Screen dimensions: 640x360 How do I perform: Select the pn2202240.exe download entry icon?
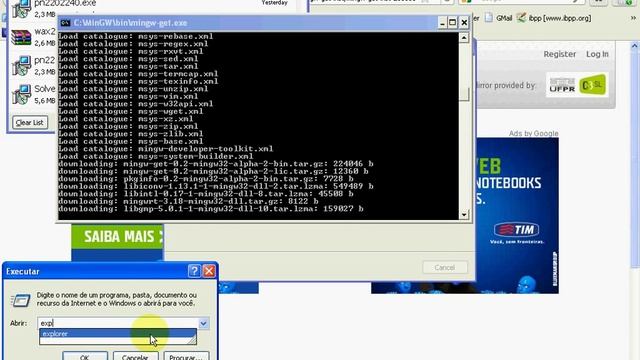coord(21,9)
